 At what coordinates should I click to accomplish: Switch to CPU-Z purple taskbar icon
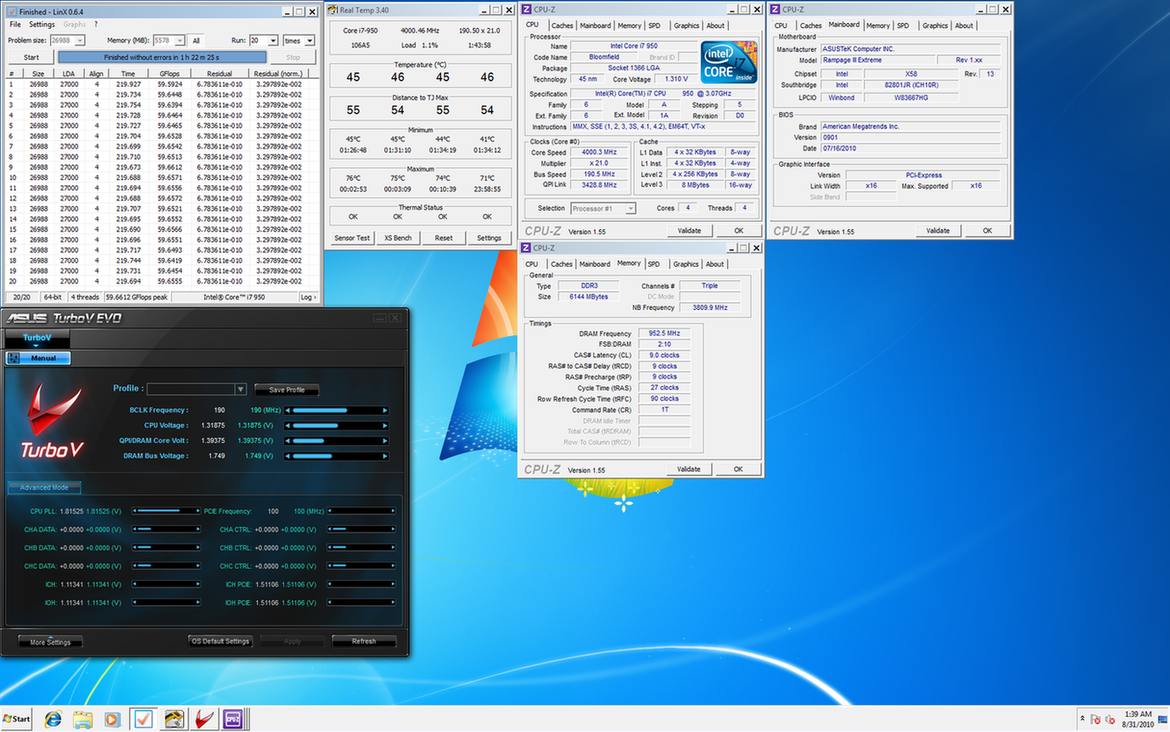tap(233, 719)
